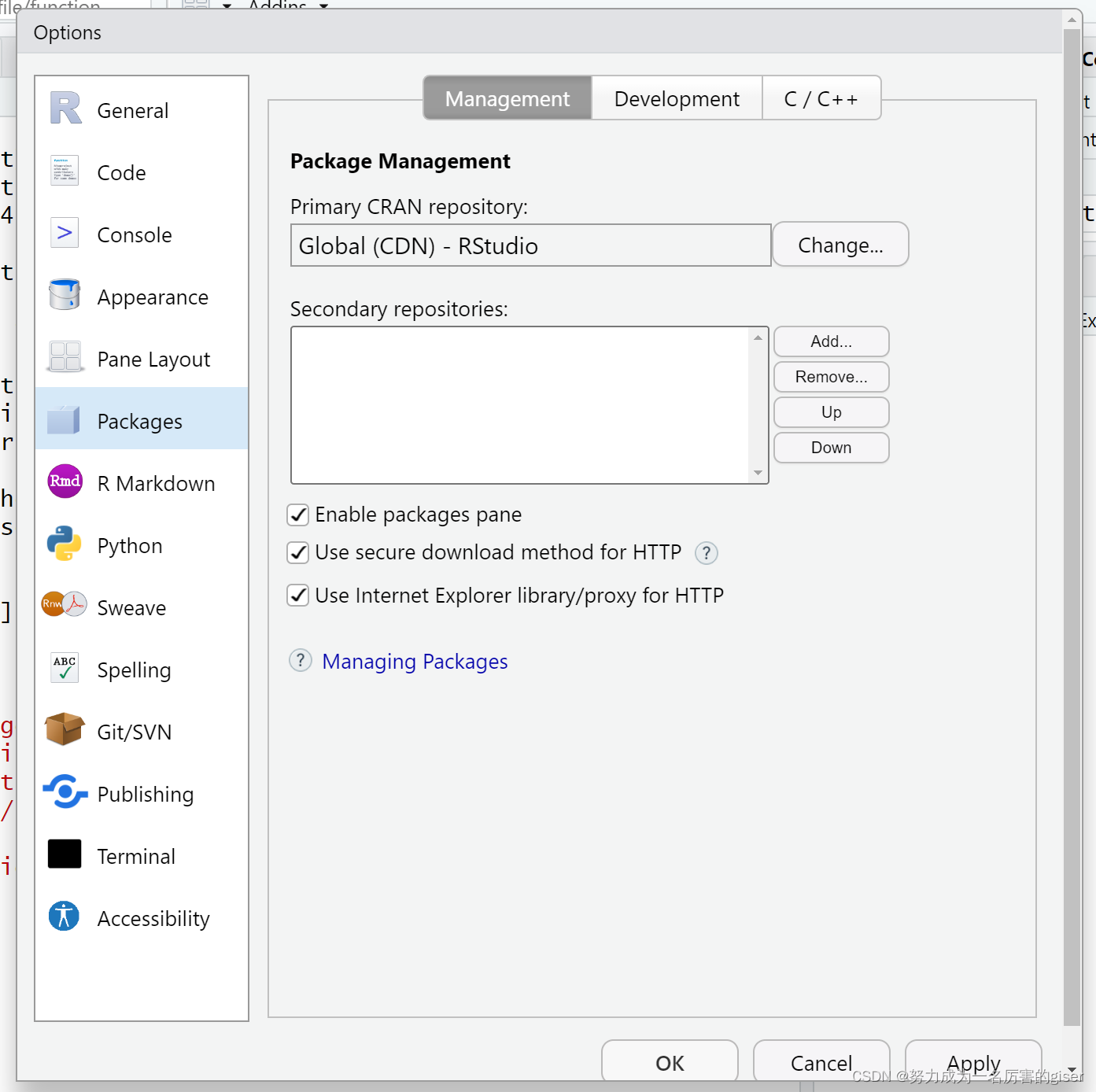The width and height of the screenshot is (1096, 1092).
Task: Choose the Appearance paint bucket icon
Action: [65, 294]
